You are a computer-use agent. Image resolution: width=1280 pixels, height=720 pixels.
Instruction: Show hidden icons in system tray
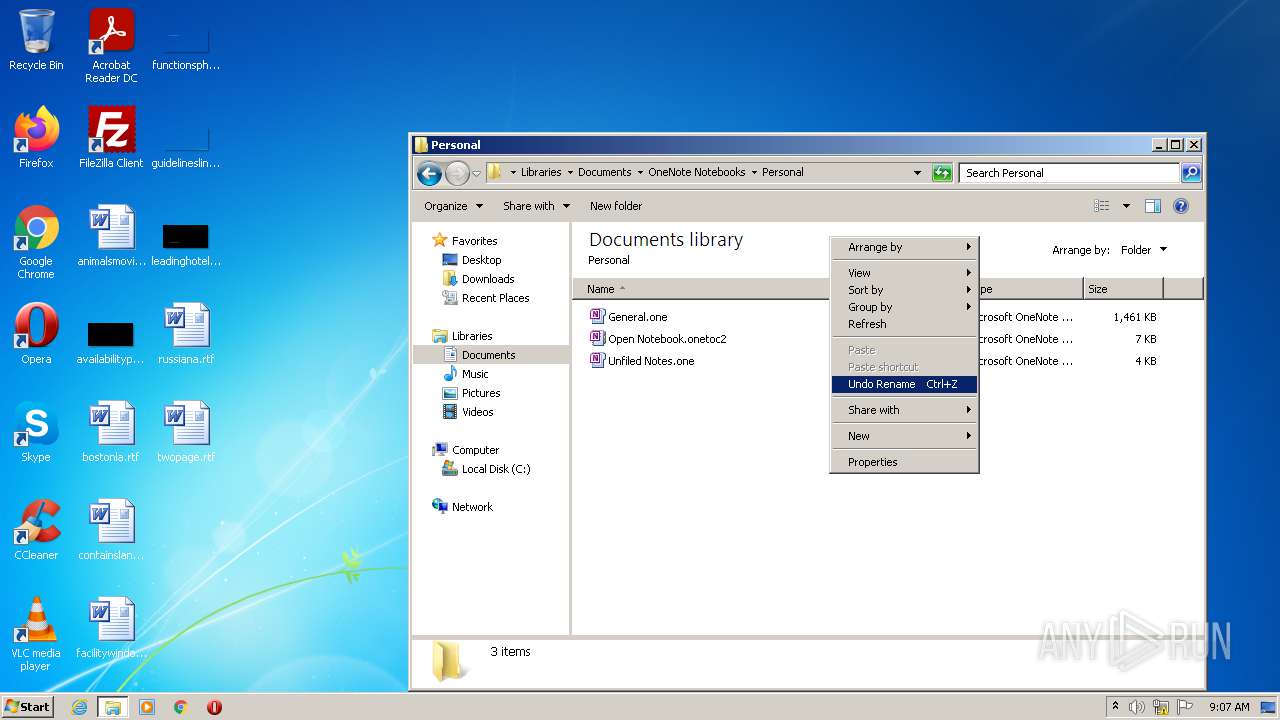pos(1115,707)
